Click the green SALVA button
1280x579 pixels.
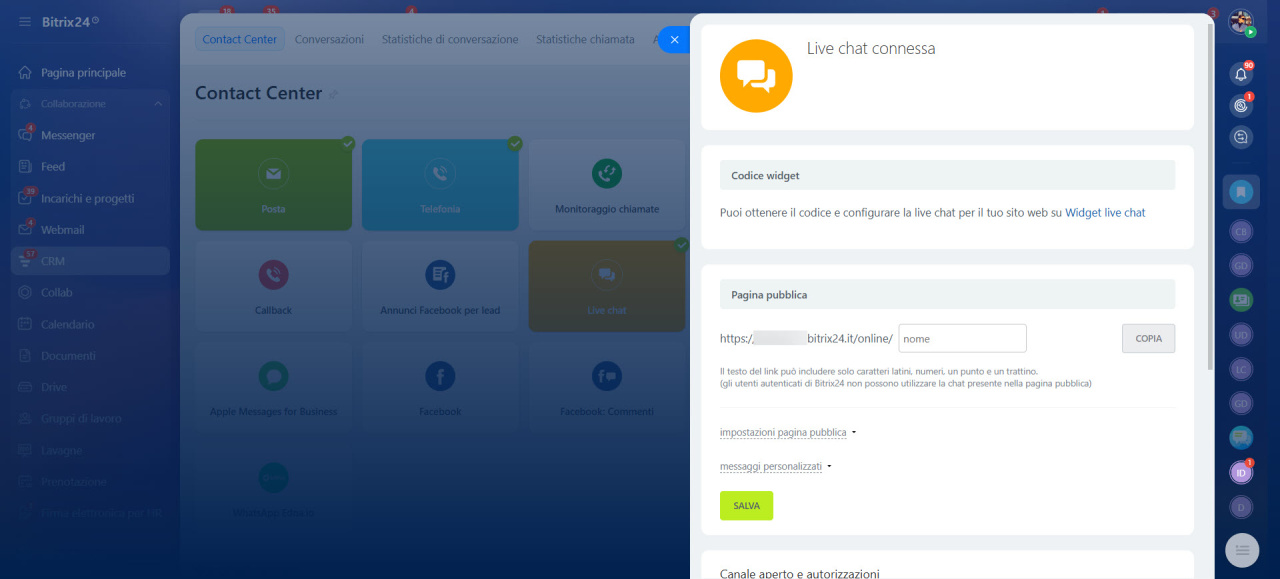coord(746,506)
